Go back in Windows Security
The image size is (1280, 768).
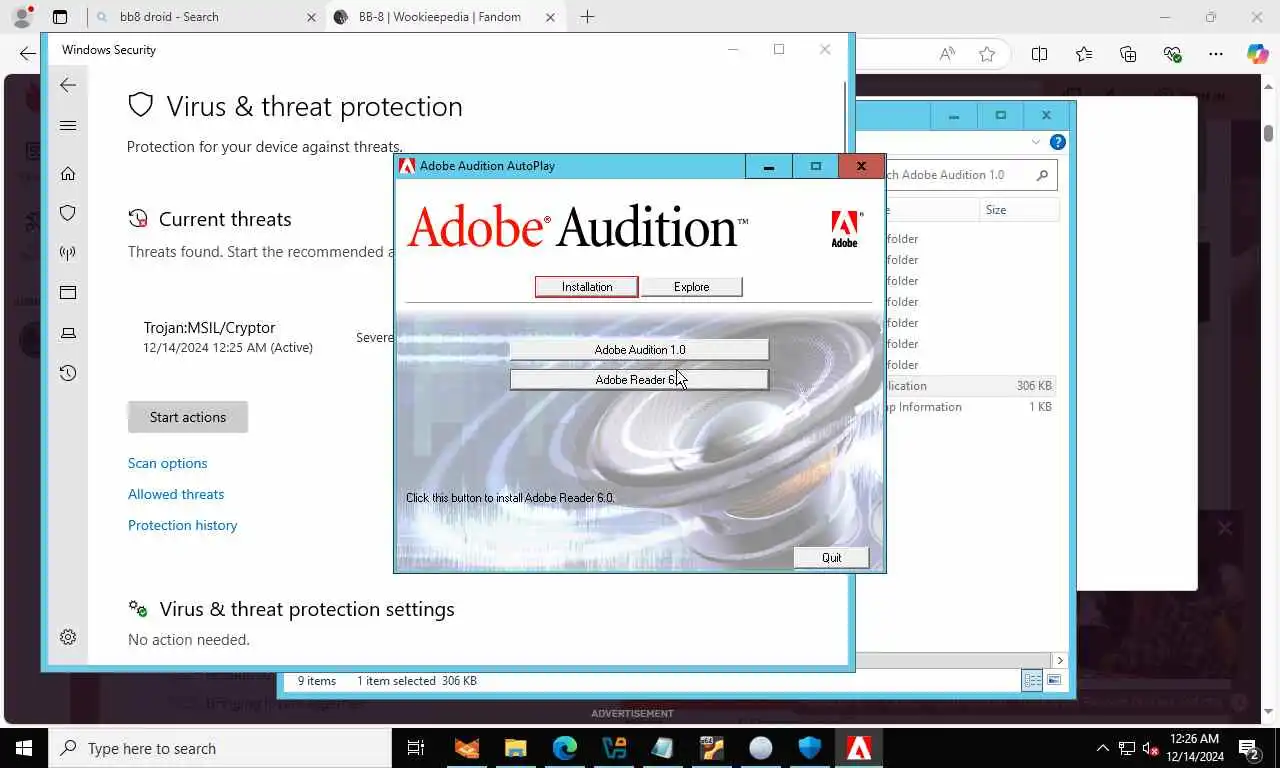[68, 85]
